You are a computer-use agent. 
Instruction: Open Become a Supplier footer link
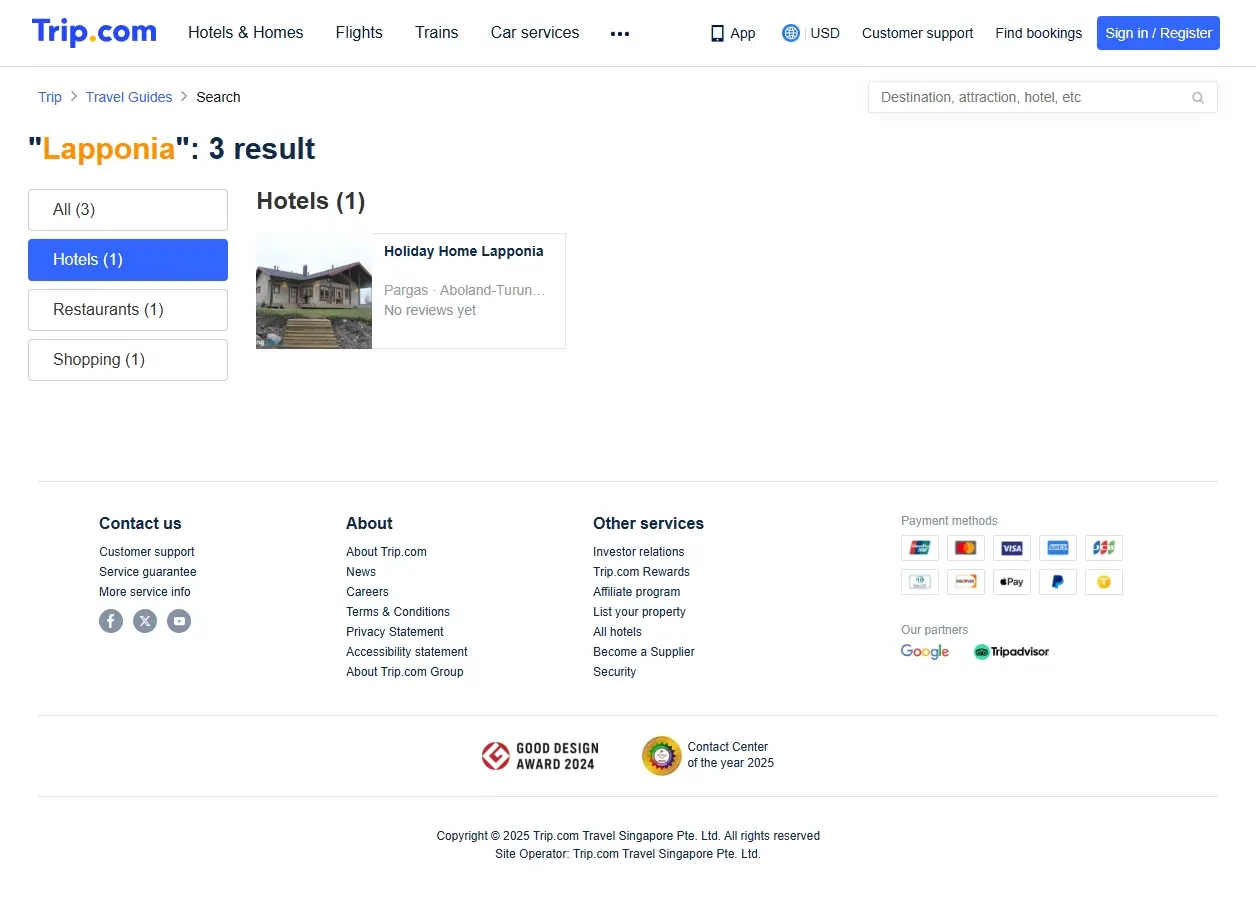644,652
